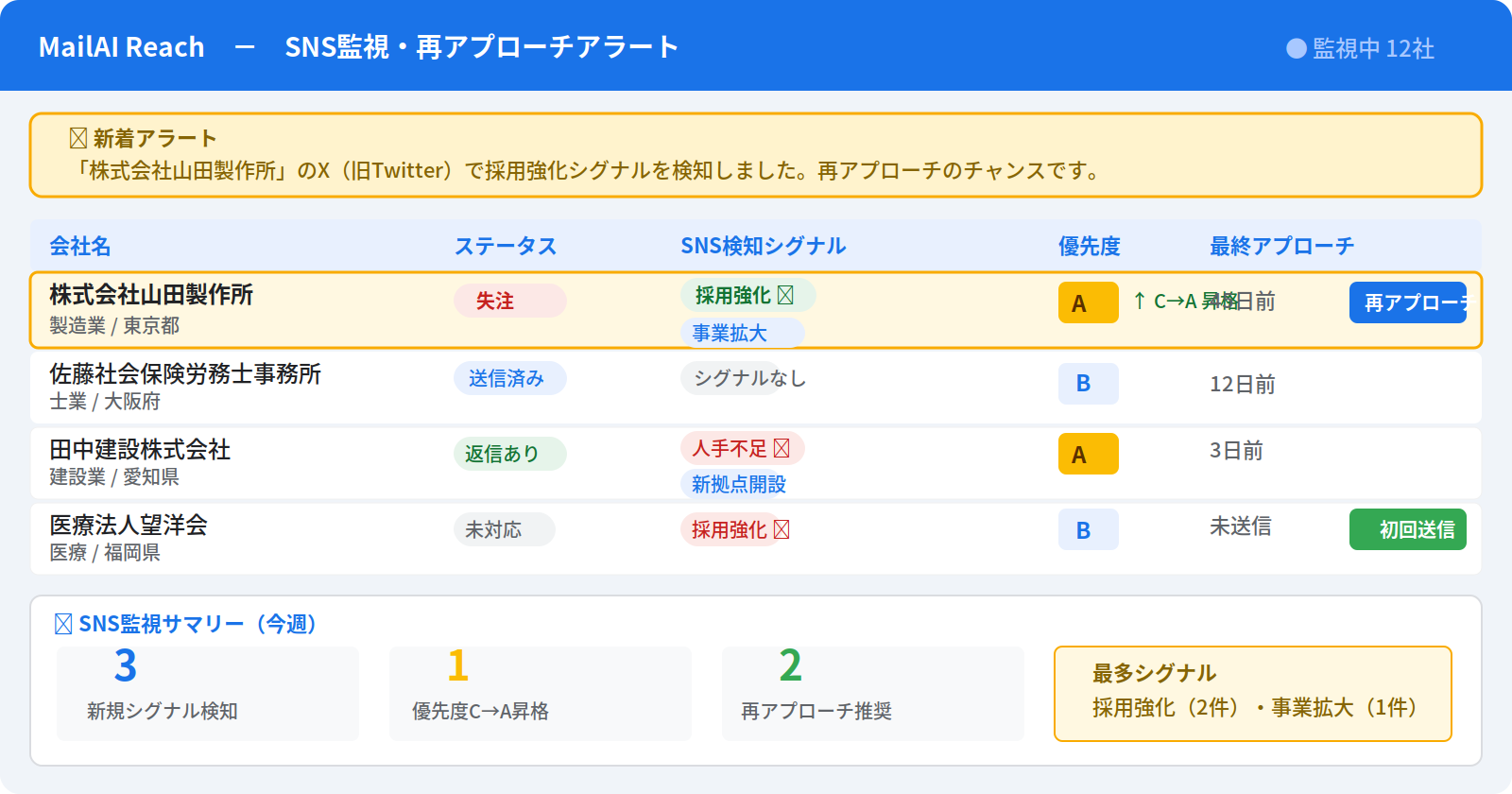1512x794 pixels.
Task: Click the monitoring status dot in header
Action: pyautogui.click(x=1297, y=48)
